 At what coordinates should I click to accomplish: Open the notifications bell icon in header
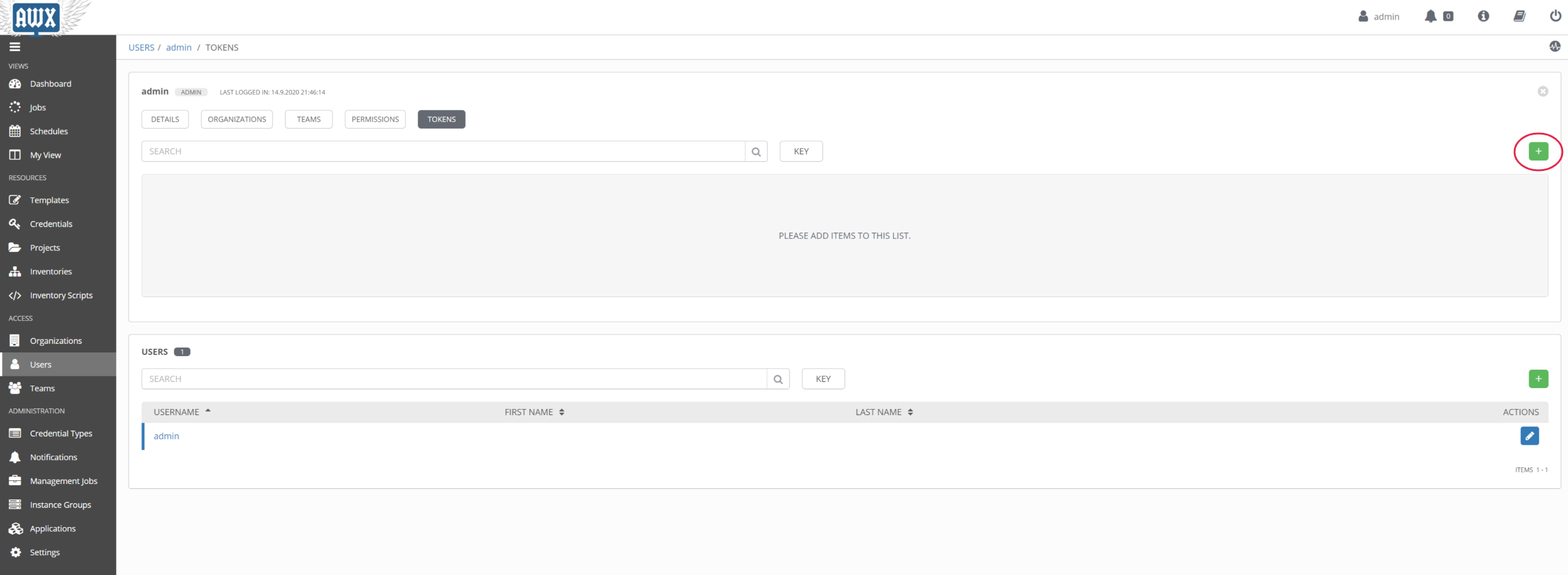(x=1430, y=17)
